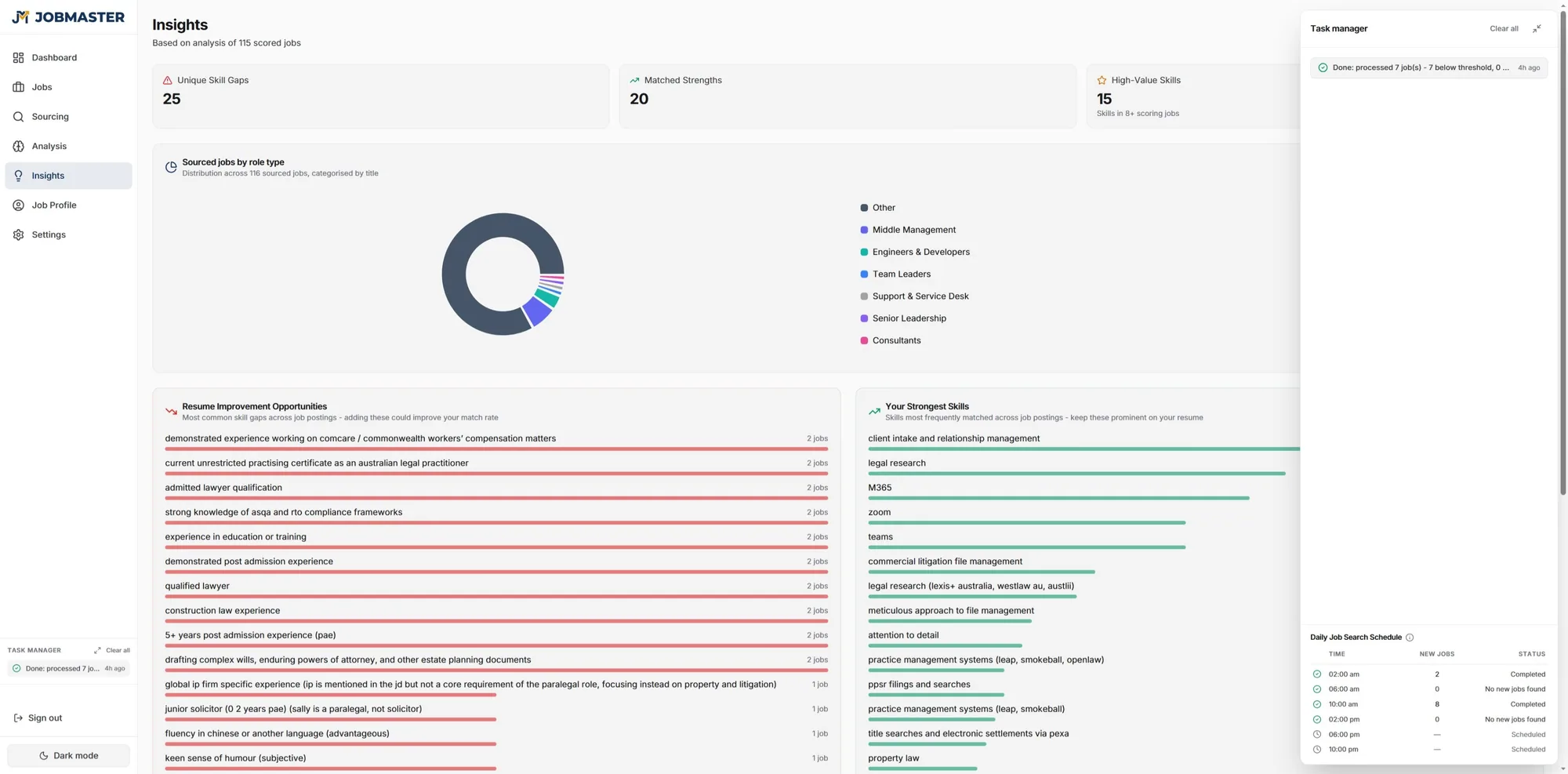Image resolution: width=1568 pixels, height=774 pixels.
Task: Click the Middle Management legend swatch
Action: coord(864,230)
